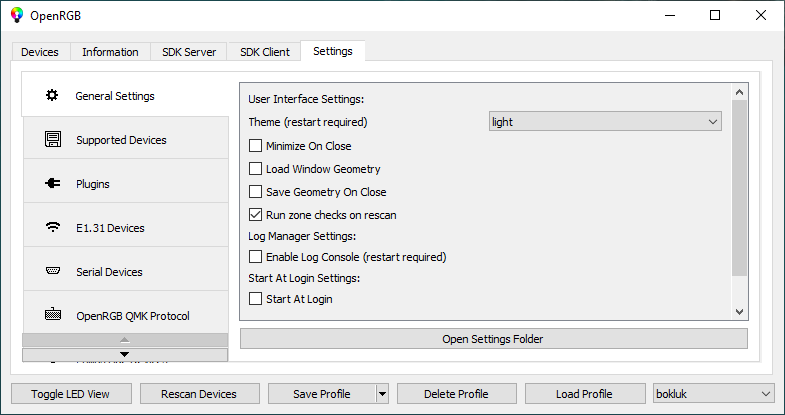Open the Save Profile arrow menu
The height and width of the screenshot is (415, 785).
coord(382,394)
